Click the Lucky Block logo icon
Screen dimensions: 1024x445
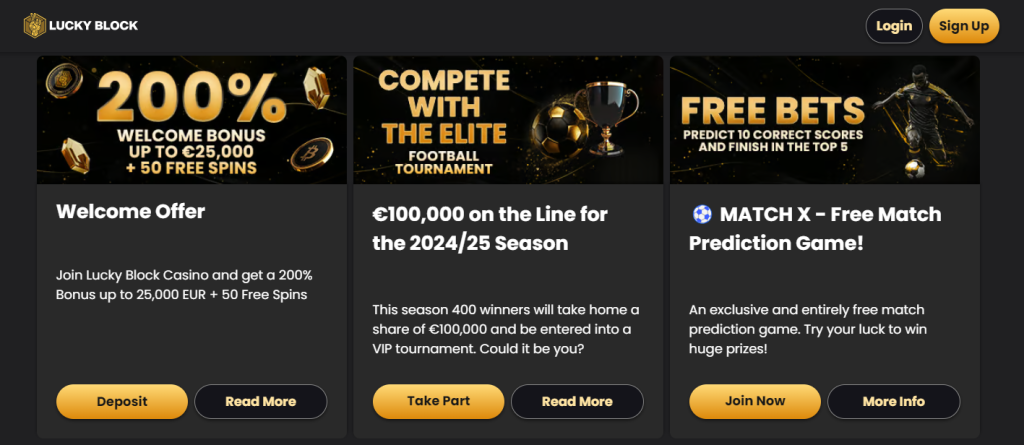[35, 25]
